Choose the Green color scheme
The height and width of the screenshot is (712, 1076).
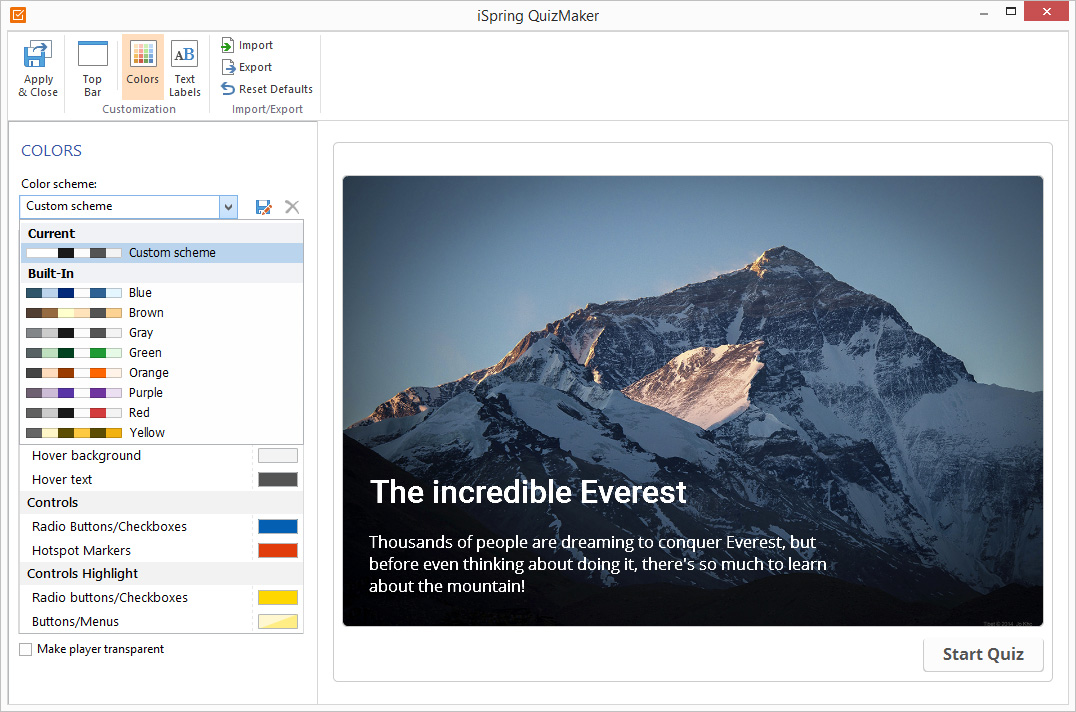pos(144,352)
